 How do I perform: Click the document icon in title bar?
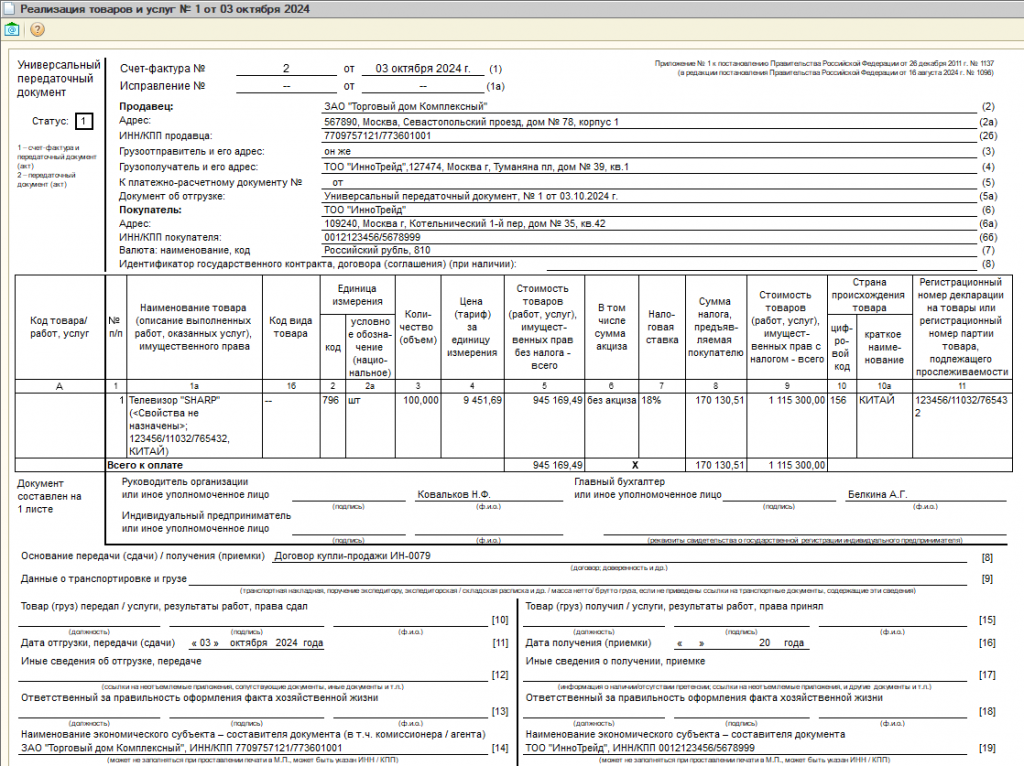8,9
